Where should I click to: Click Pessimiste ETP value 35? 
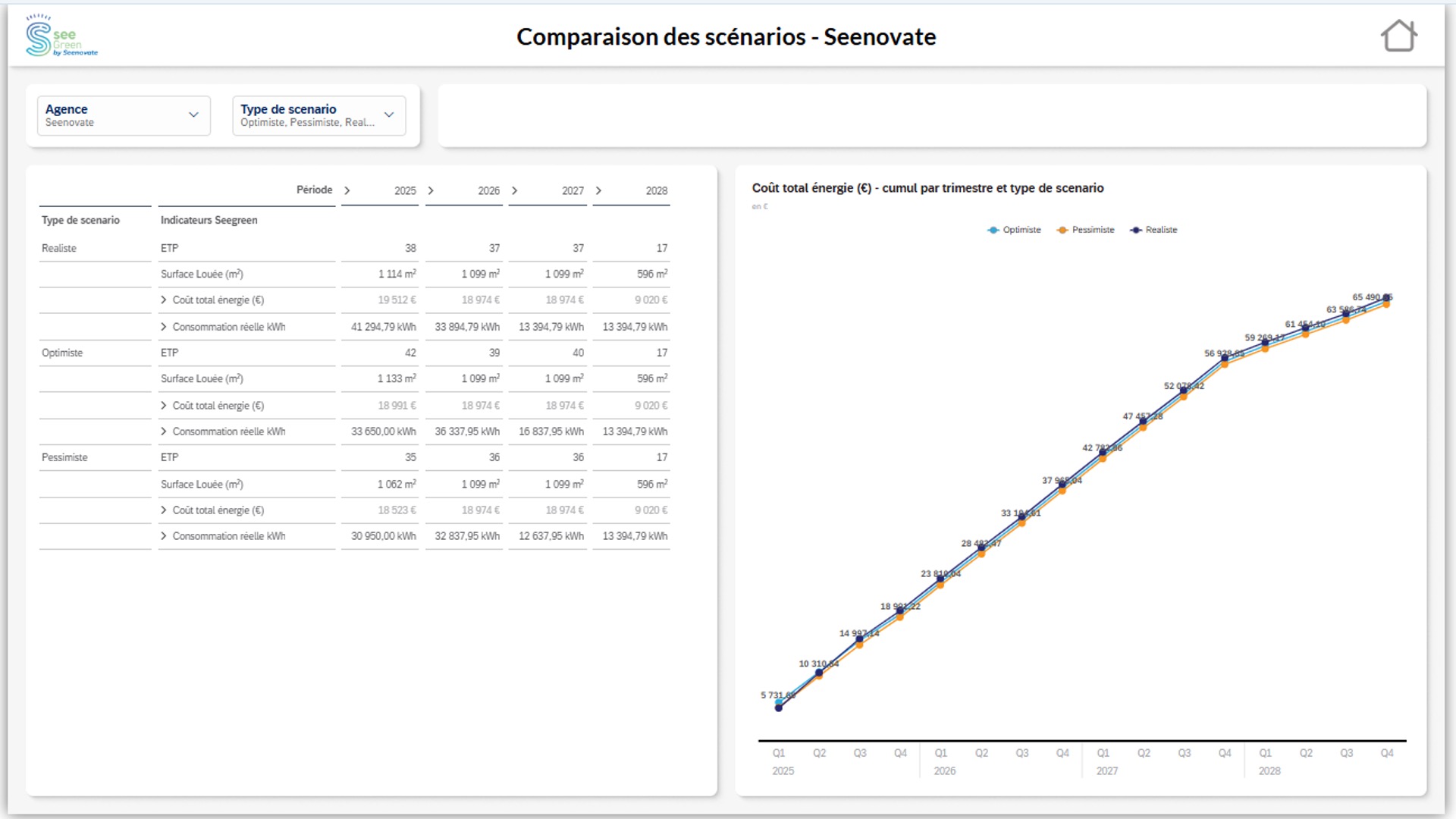(410, 457)
